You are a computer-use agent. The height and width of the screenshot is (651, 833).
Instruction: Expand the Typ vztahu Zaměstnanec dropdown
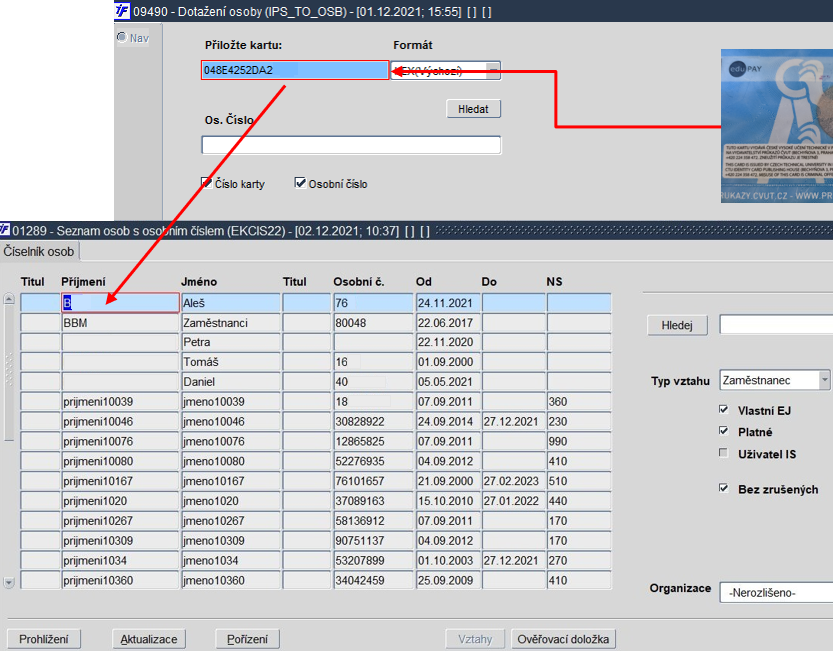824,380
